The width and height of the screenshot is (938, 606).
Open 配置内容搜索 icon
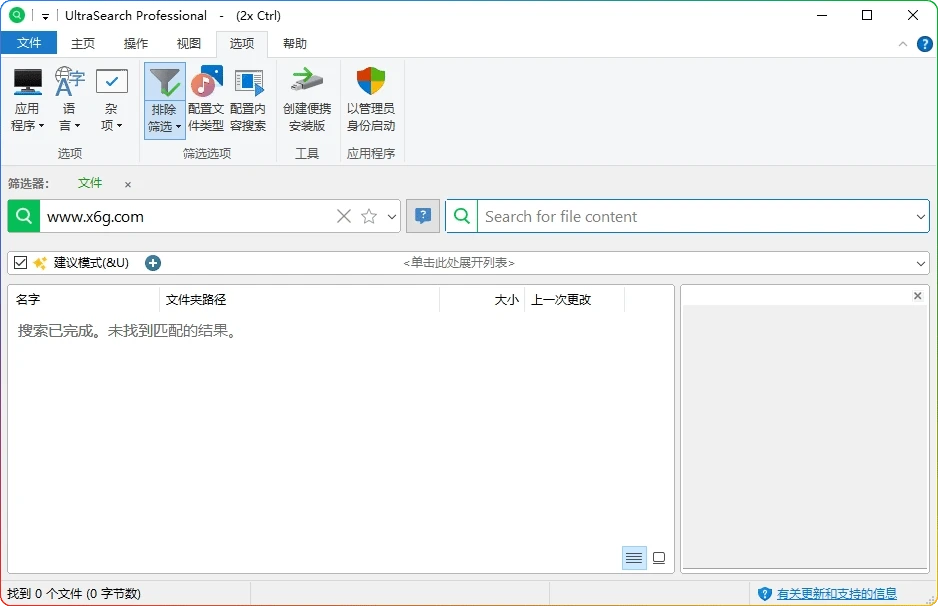(x=248, y=83)
